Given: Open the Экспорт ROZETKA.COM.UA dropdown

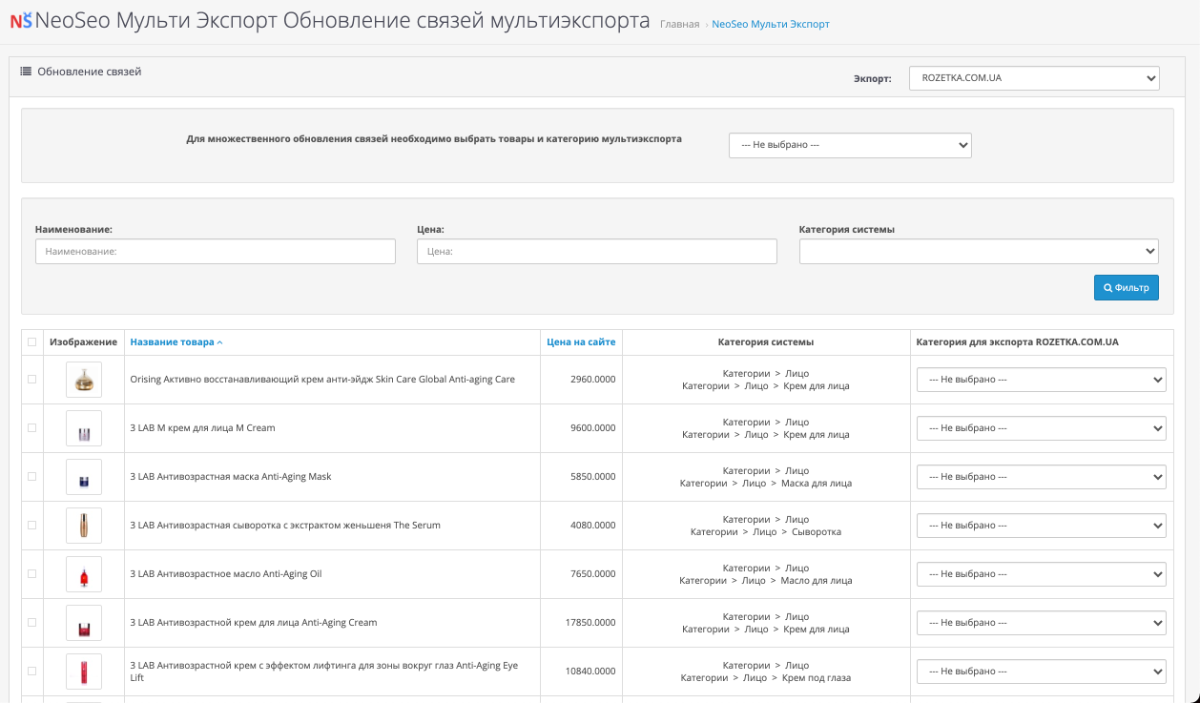Looking at the screenshot, I should 1034,78.
